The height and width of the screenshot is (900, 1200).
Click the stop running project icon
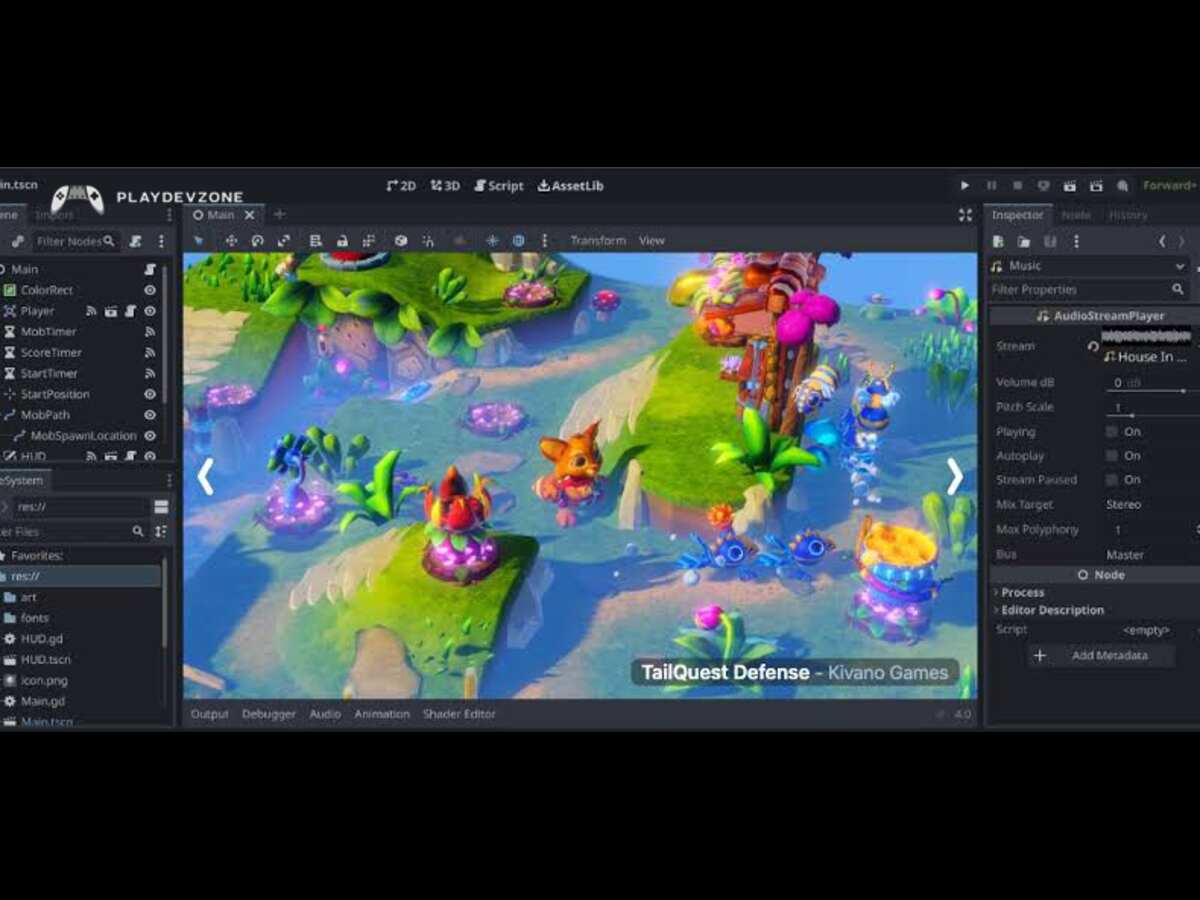[1017, 186]
